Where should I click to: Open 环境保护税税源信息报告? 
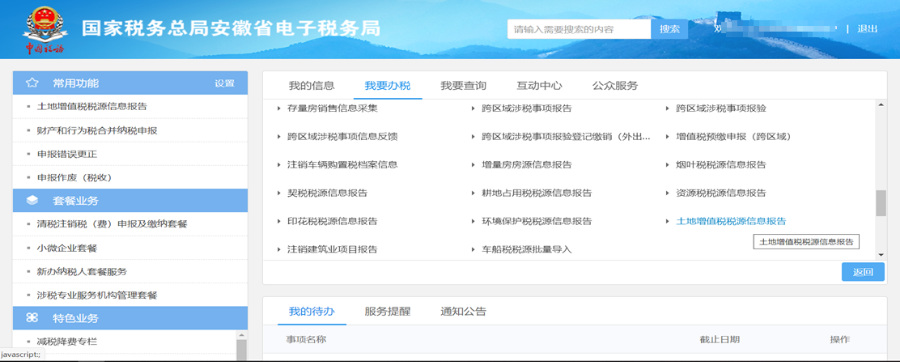tap(537, 221)
